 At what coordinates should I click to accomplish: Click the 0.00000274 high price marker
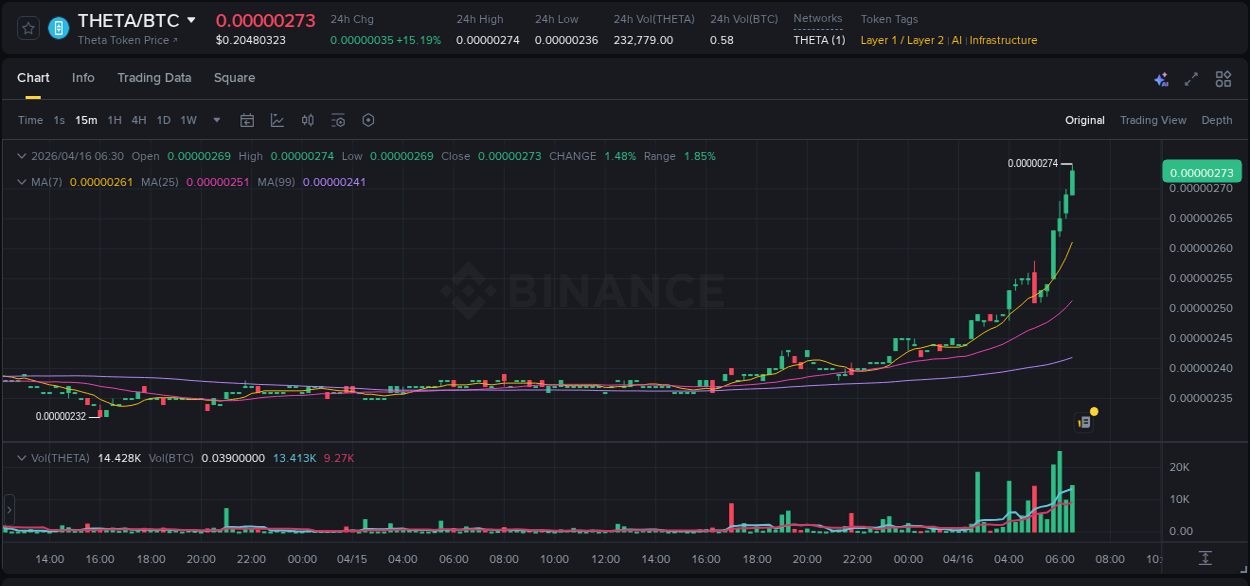pos(1033,163)
